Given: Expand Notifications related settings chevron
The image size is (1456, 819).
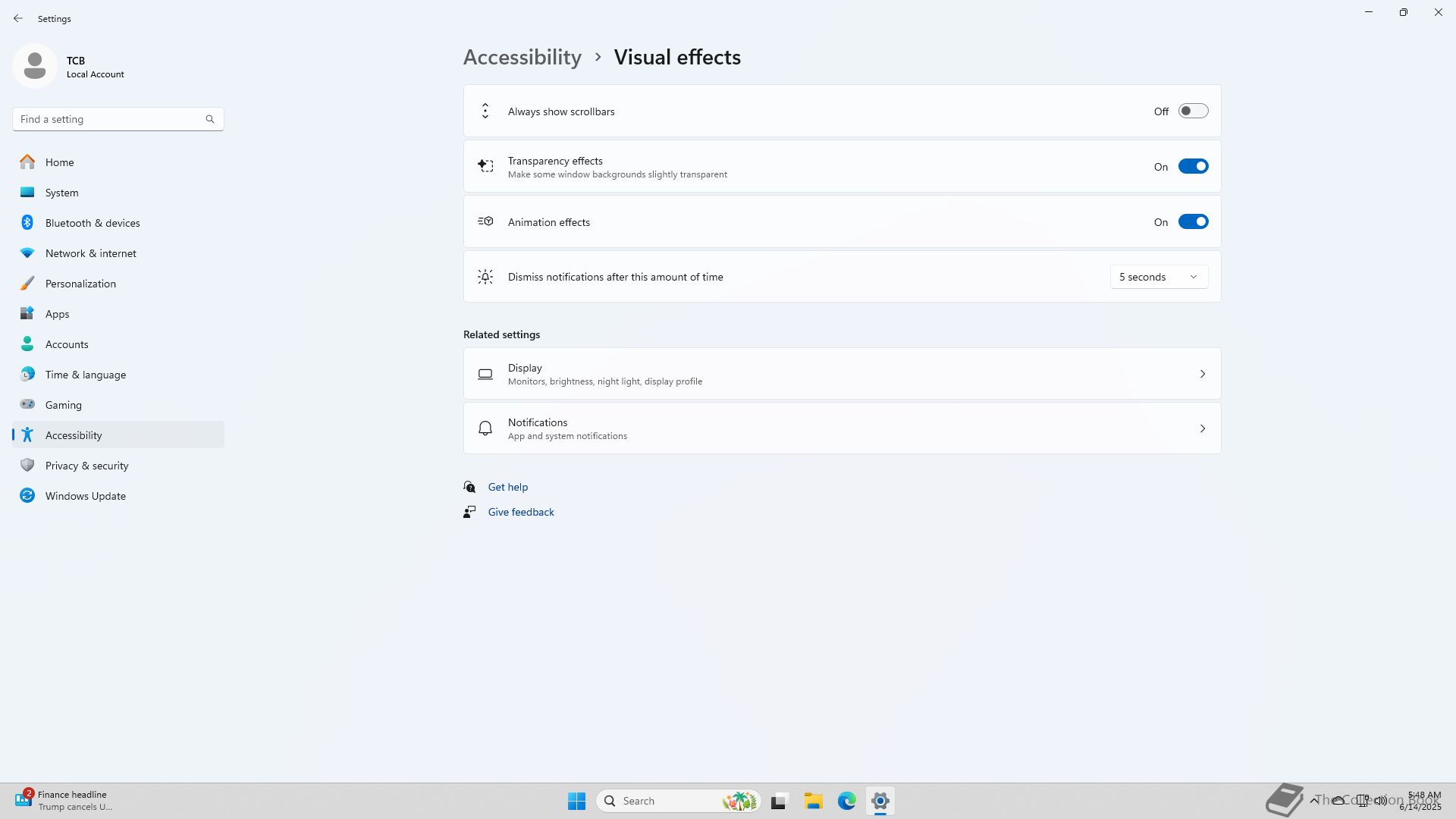Looking at the screenshot, I should (x=1202, y=428).
